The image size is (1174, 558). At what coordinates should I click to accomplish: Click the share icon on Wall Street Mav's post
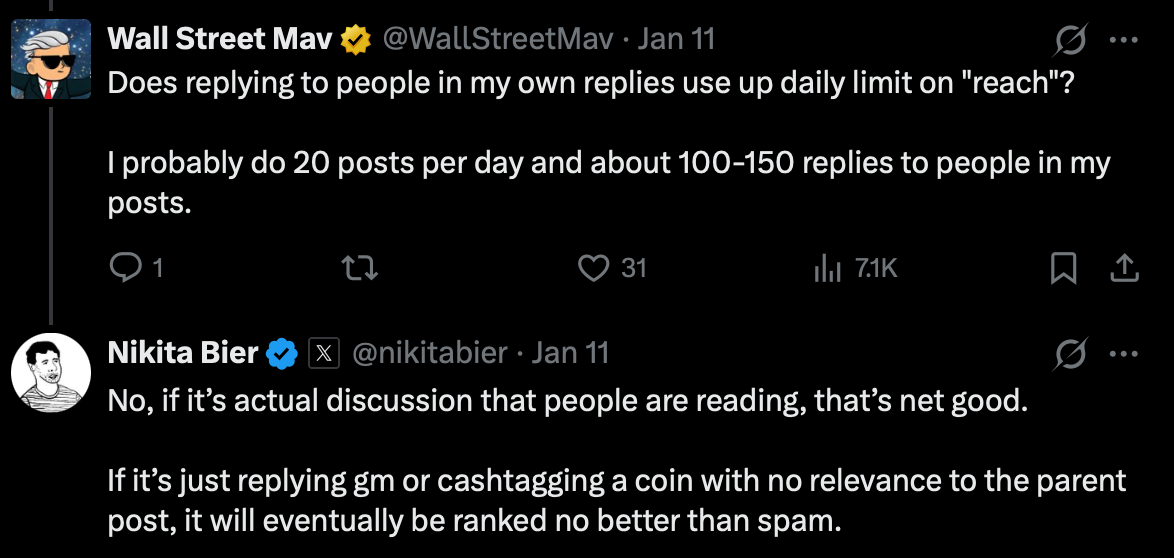1124,268
